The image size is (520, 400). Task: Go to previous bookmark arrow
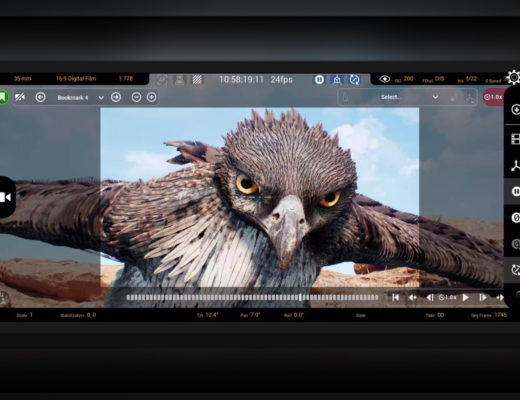[x=40, y=97]
